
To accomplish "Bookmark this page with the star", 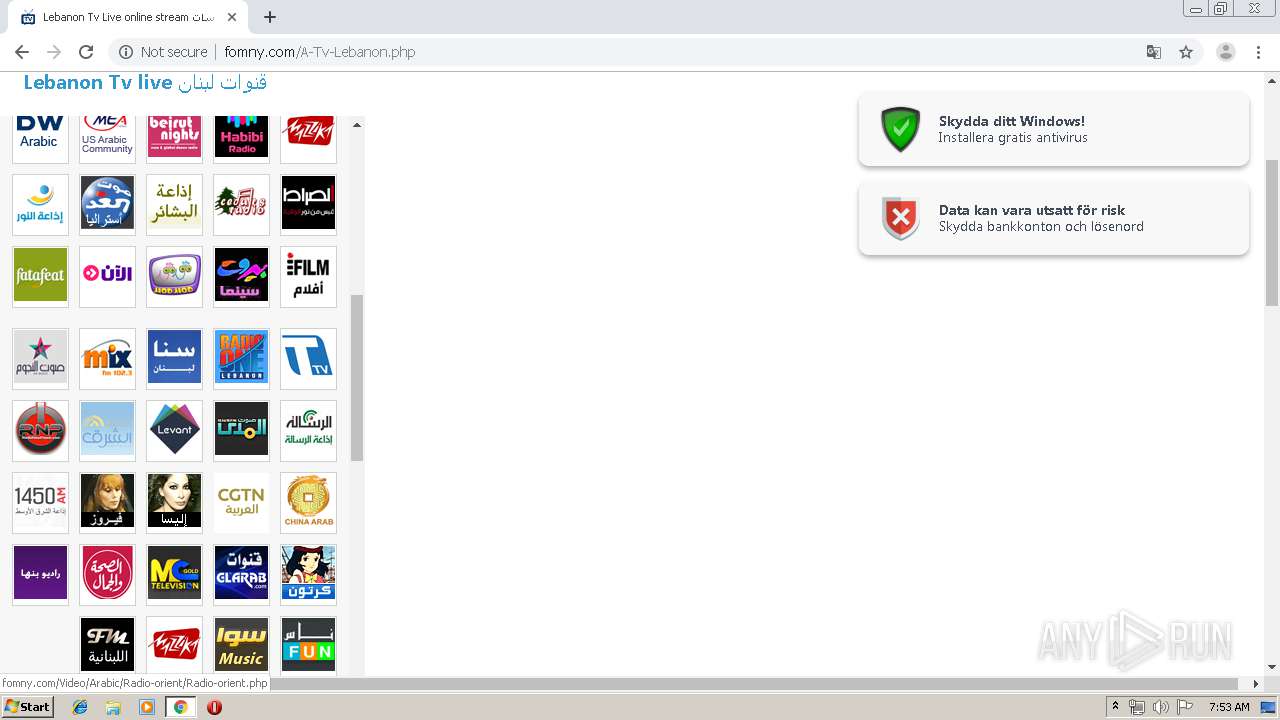I will [x=1186, y=52].
